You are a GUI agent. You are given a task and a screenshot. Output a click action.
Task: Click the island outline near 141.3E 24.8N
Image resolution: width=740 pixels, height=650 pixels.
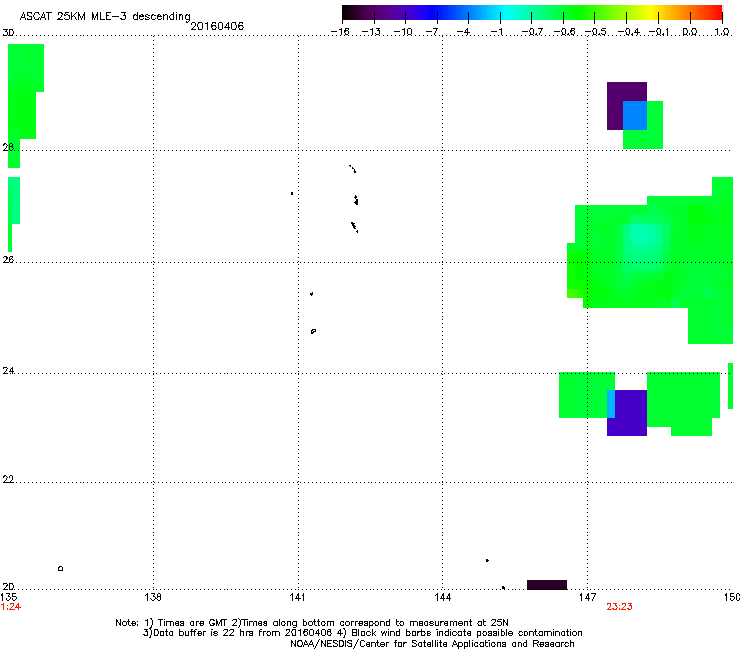point(313,331)
